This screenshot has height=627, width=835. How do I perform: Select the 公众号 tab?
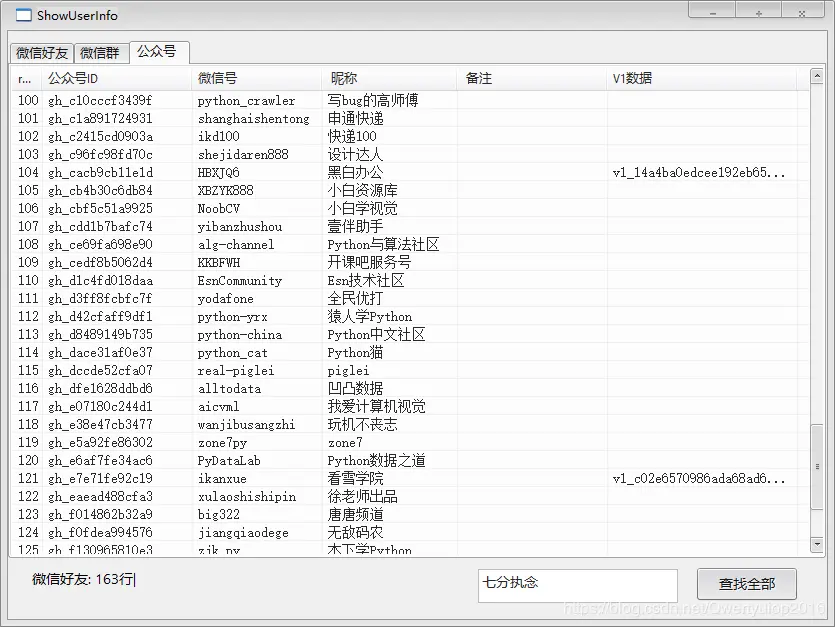pyautogui.click(x=158, y=51)
